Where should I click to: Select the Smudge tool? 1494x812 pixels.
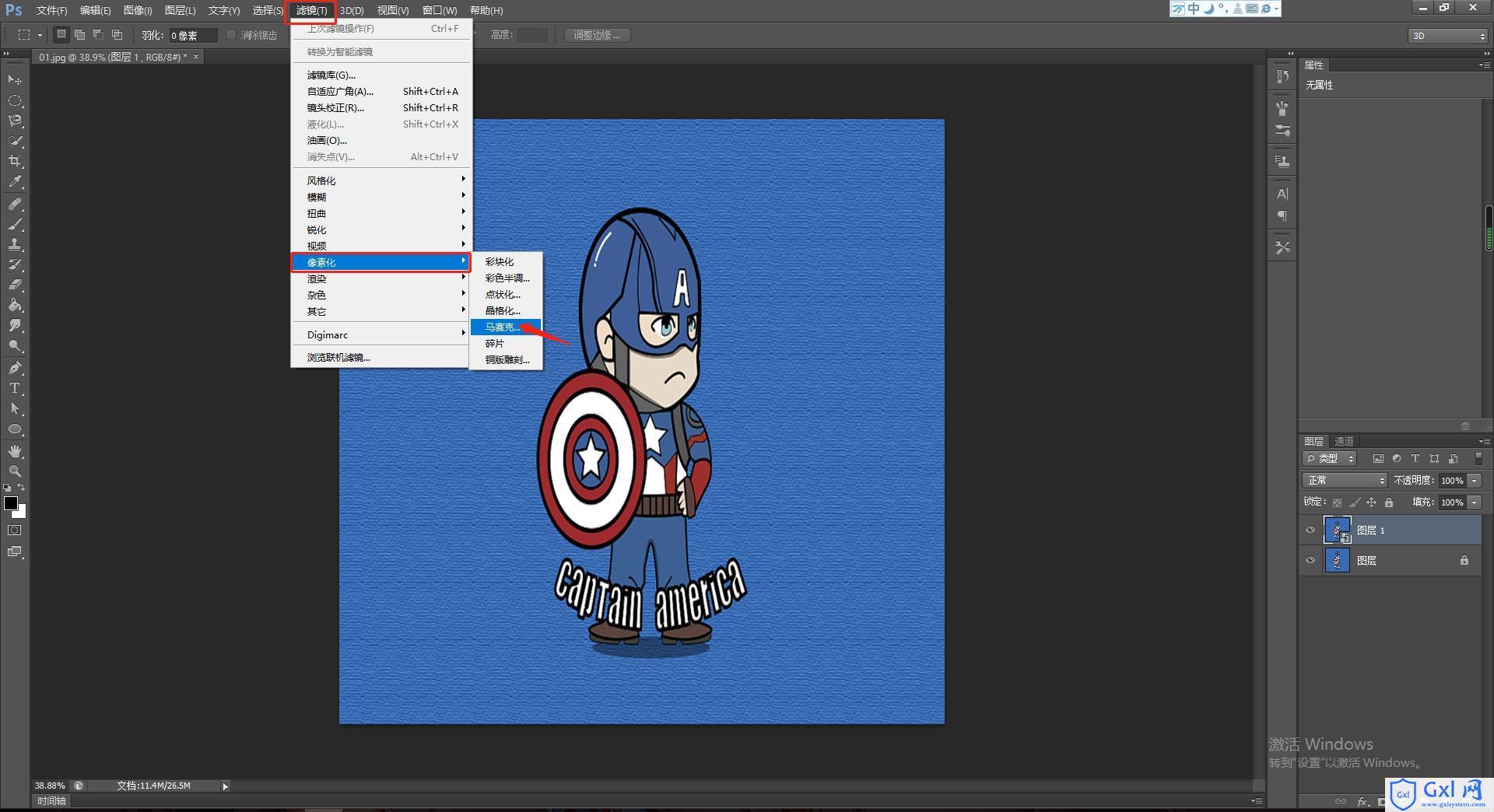[15, 325]
